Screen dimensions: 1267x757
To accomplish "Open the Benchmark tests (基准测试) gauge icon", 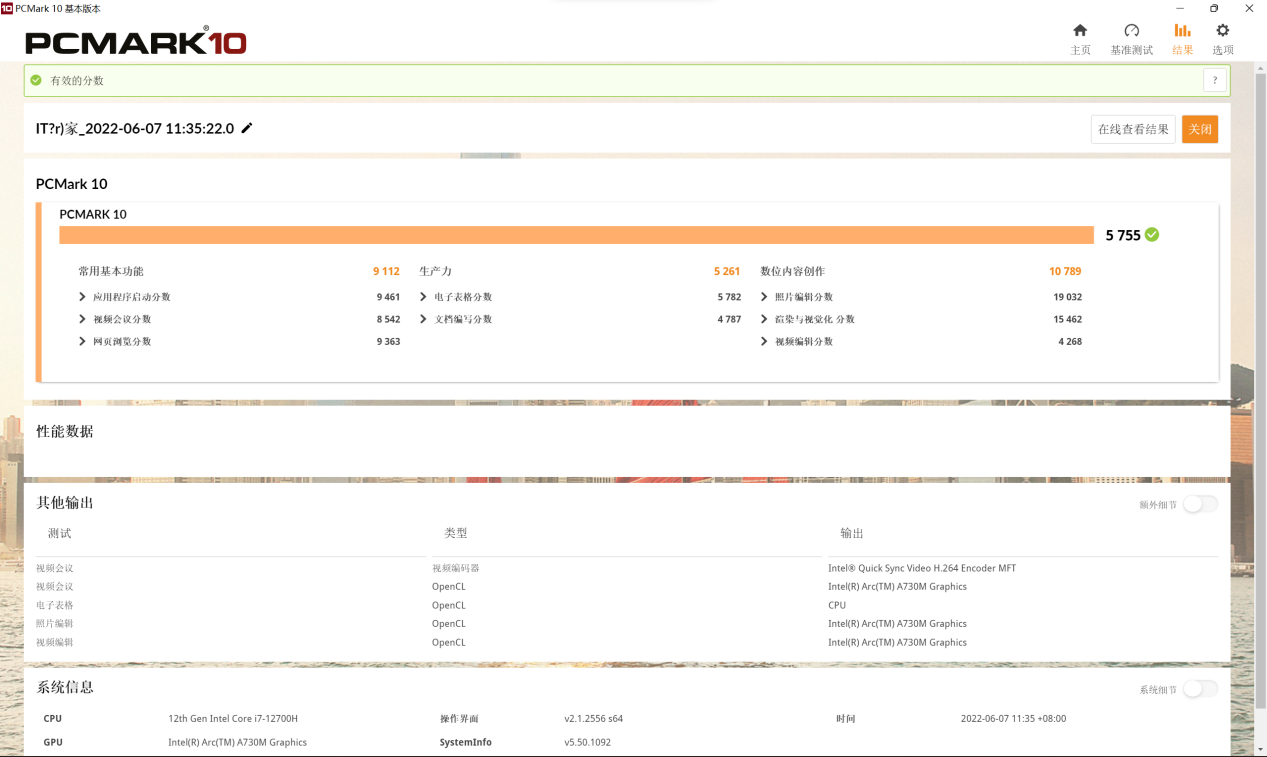I will pyautogui.click(x=1131, y=31).
